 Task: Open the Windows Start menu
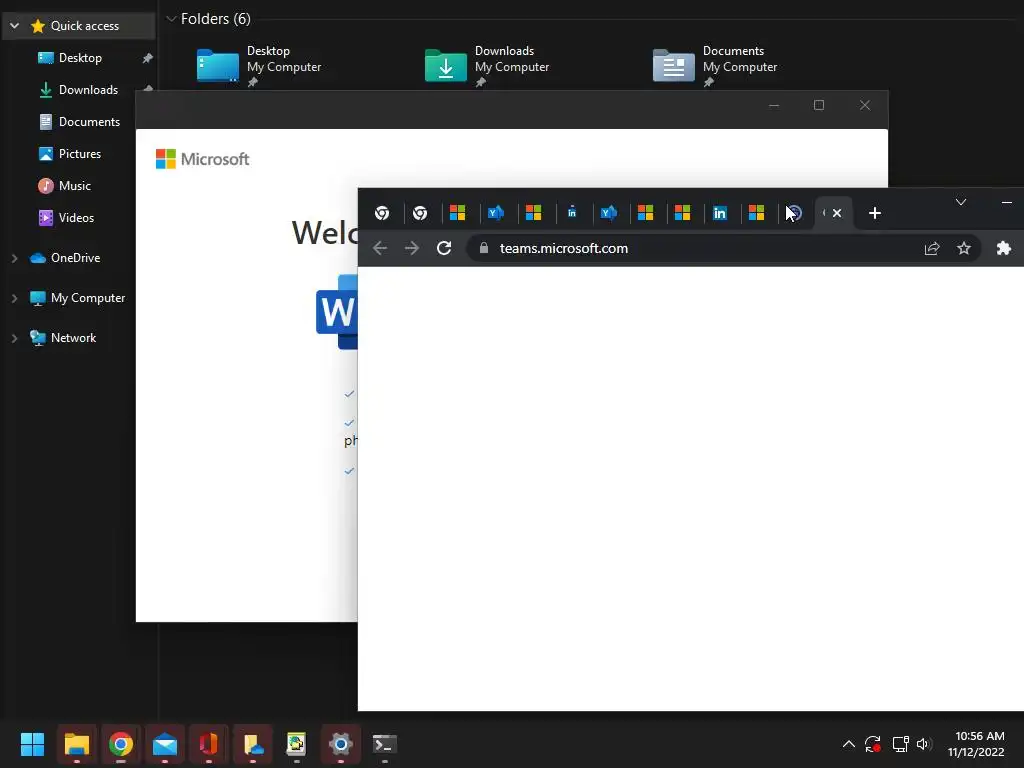click(32, 744)
